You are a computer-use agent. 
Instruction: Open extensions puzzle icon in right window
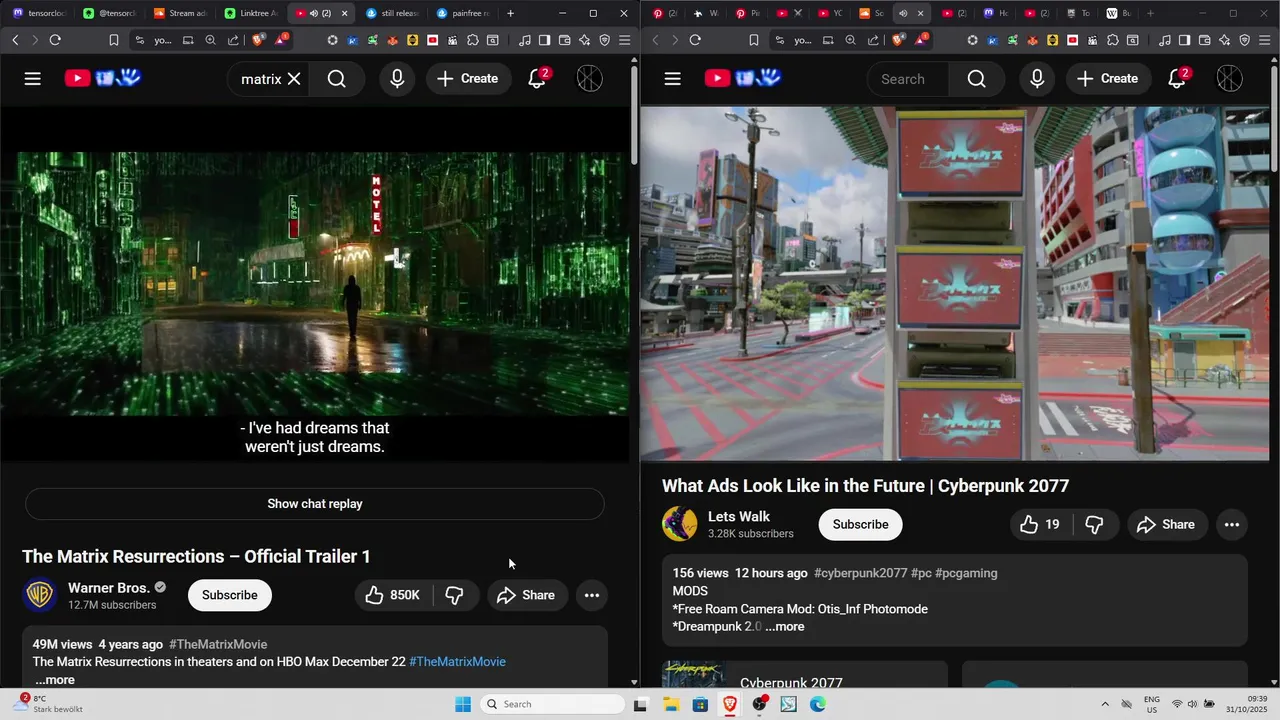[x=1113, y=40]
